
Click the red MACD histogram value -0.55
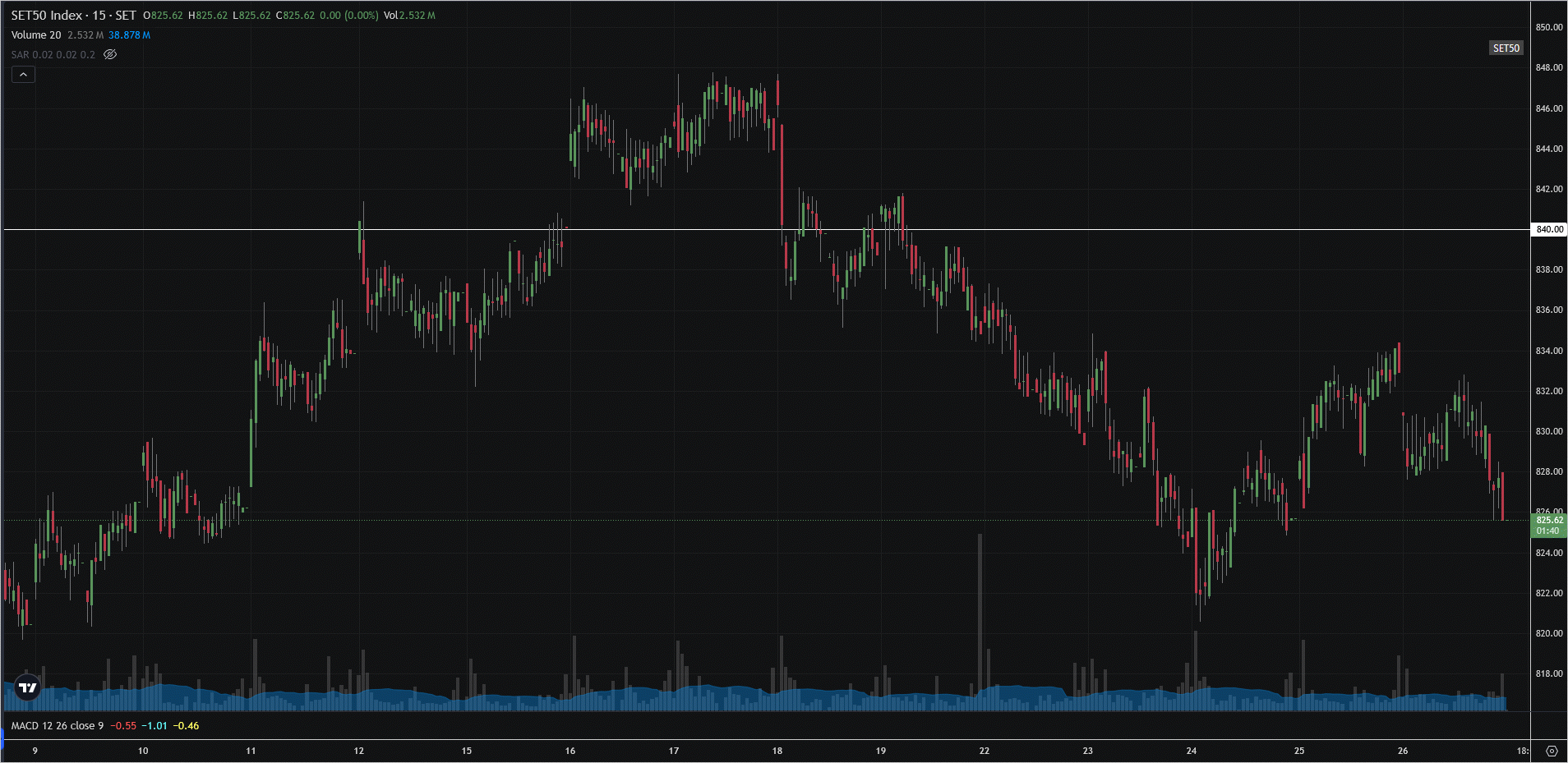[x=123, y=726]
